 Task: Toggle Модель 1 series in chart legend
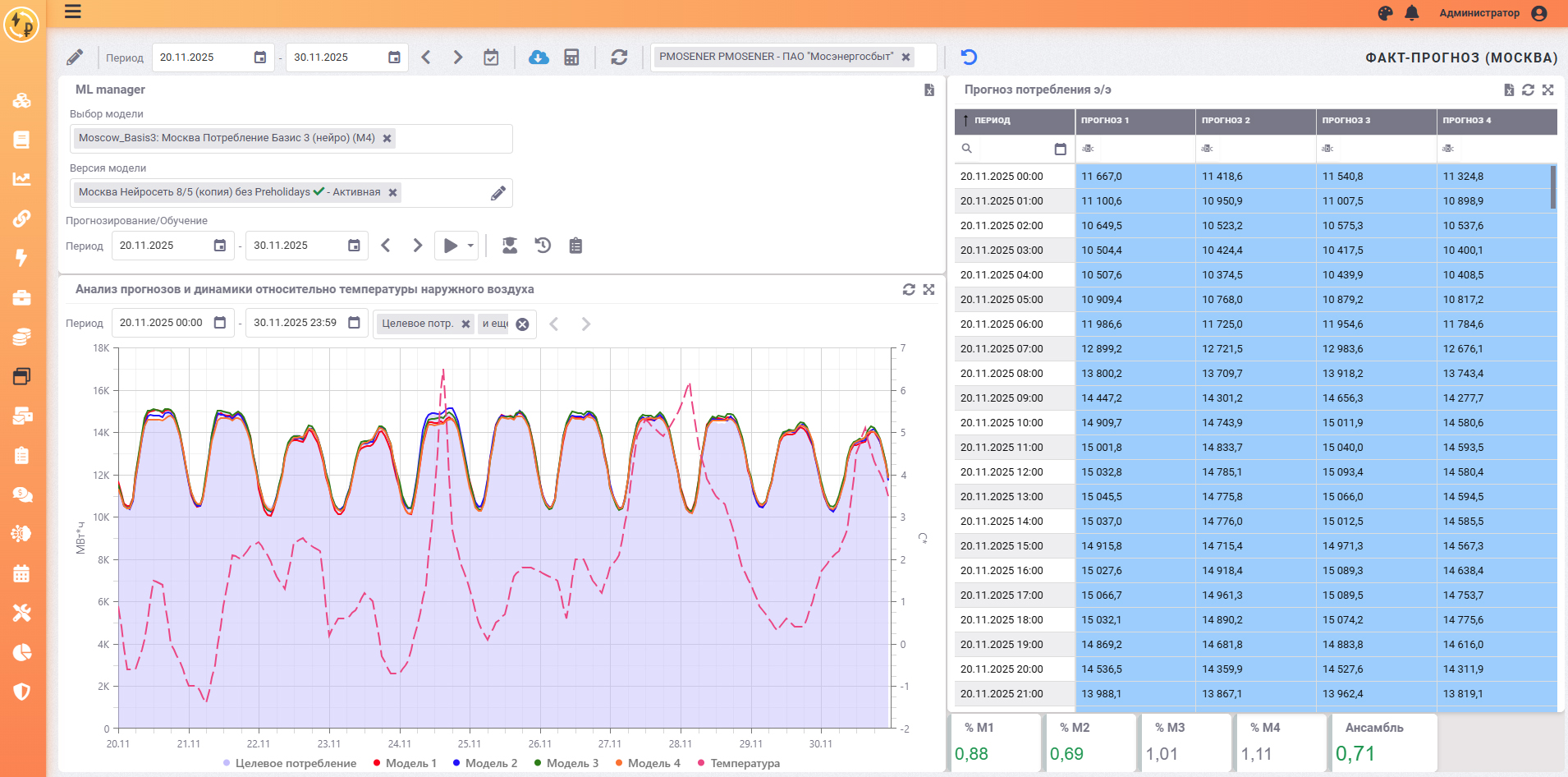click(405, 763)
